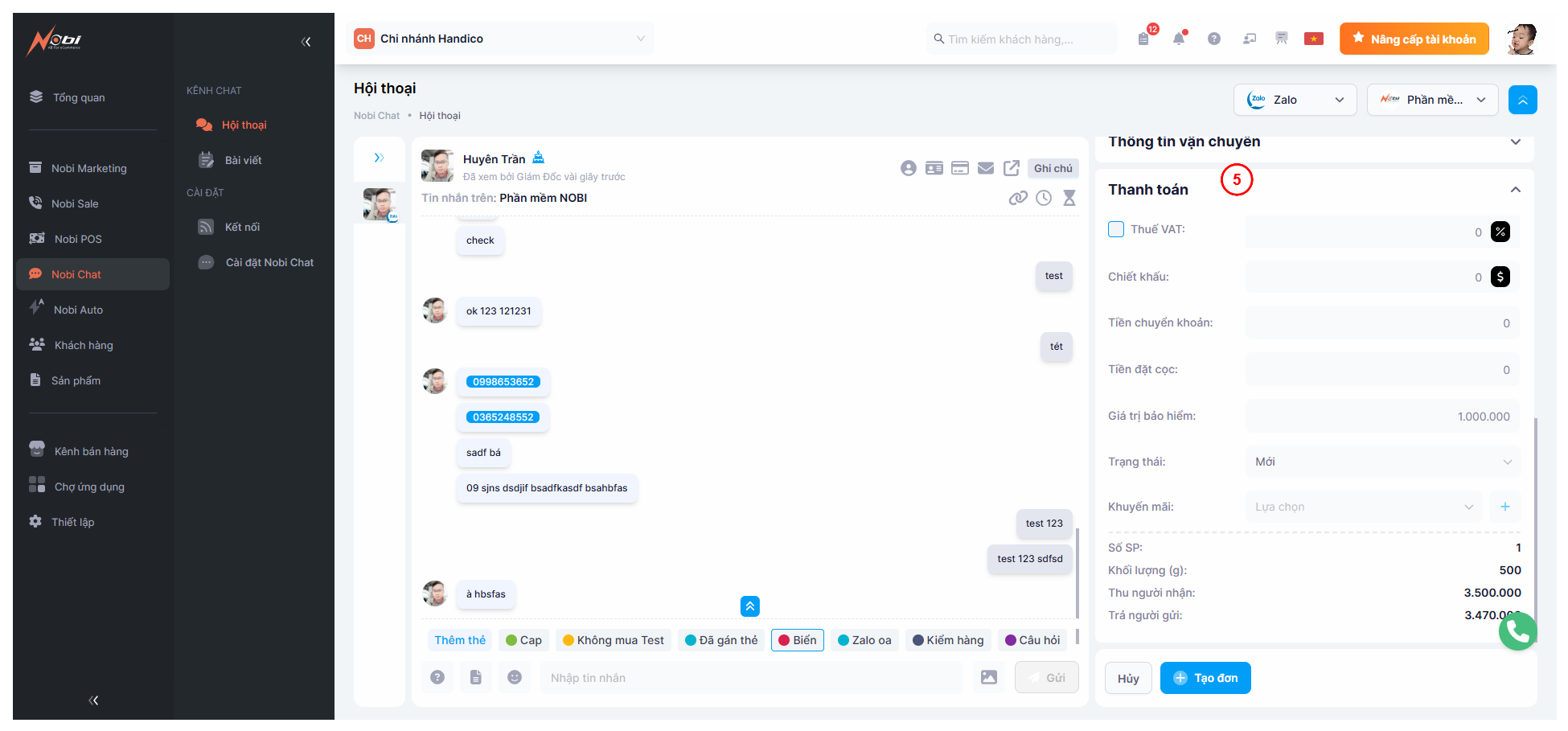Select Bài viết menu item
This screenshot has width=1568, height=731.
[x=243, y=160]
